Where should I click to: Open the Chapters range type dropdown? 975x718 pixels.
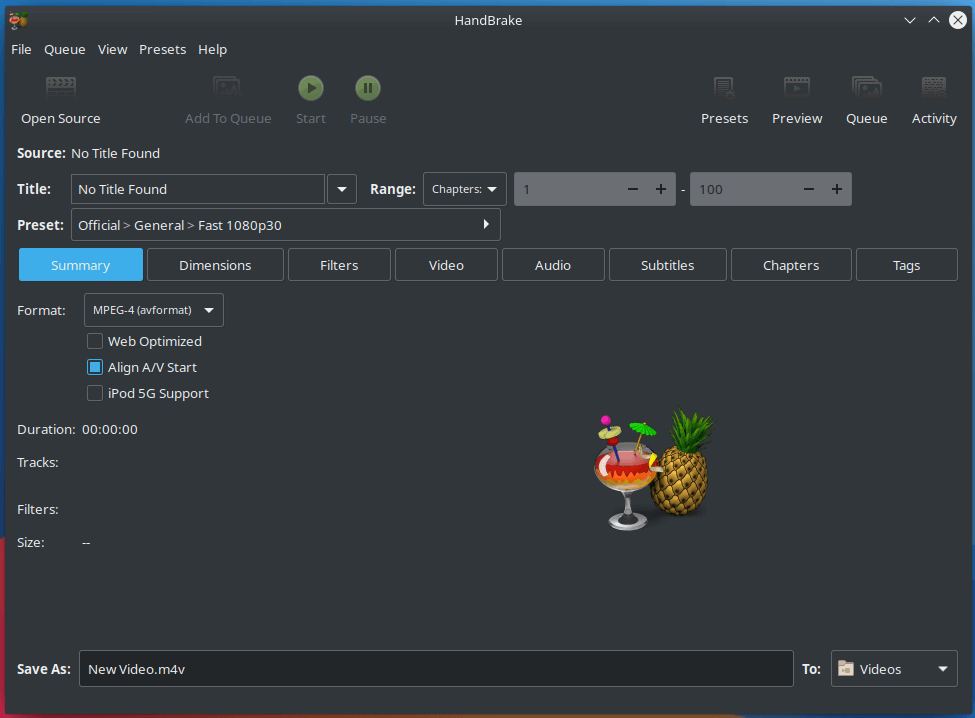[464, 189]
